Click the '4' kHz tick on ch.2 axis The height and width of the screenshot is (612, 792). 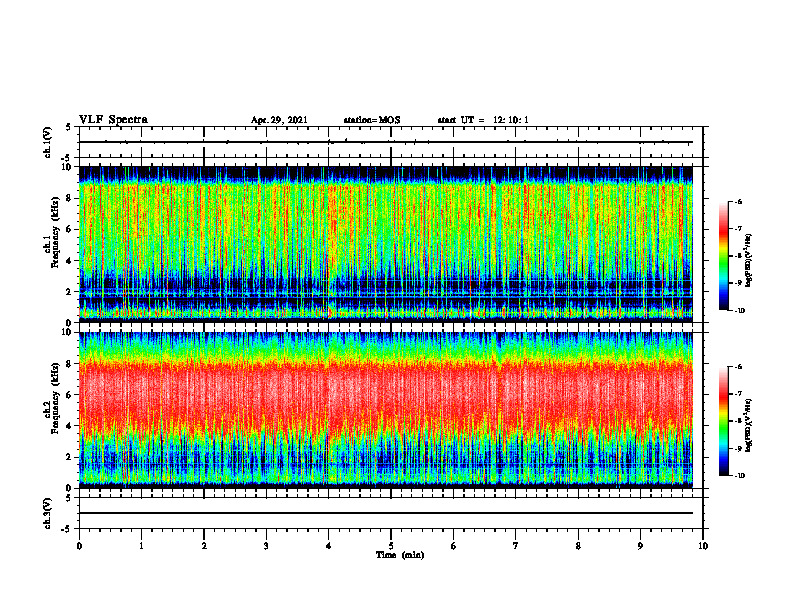point(70,426)
